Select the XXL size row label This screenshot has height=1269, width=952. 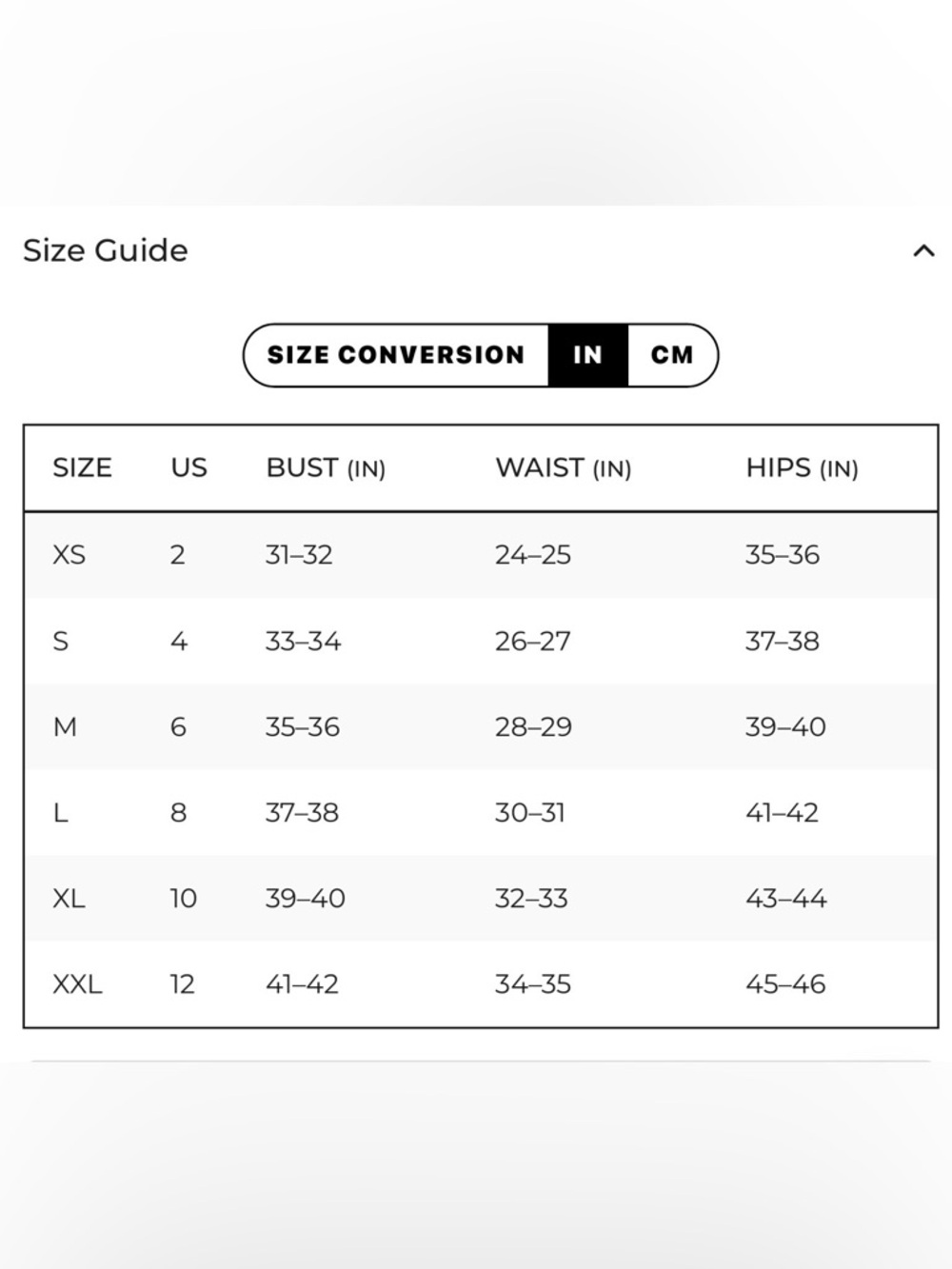tap(77, 984)
